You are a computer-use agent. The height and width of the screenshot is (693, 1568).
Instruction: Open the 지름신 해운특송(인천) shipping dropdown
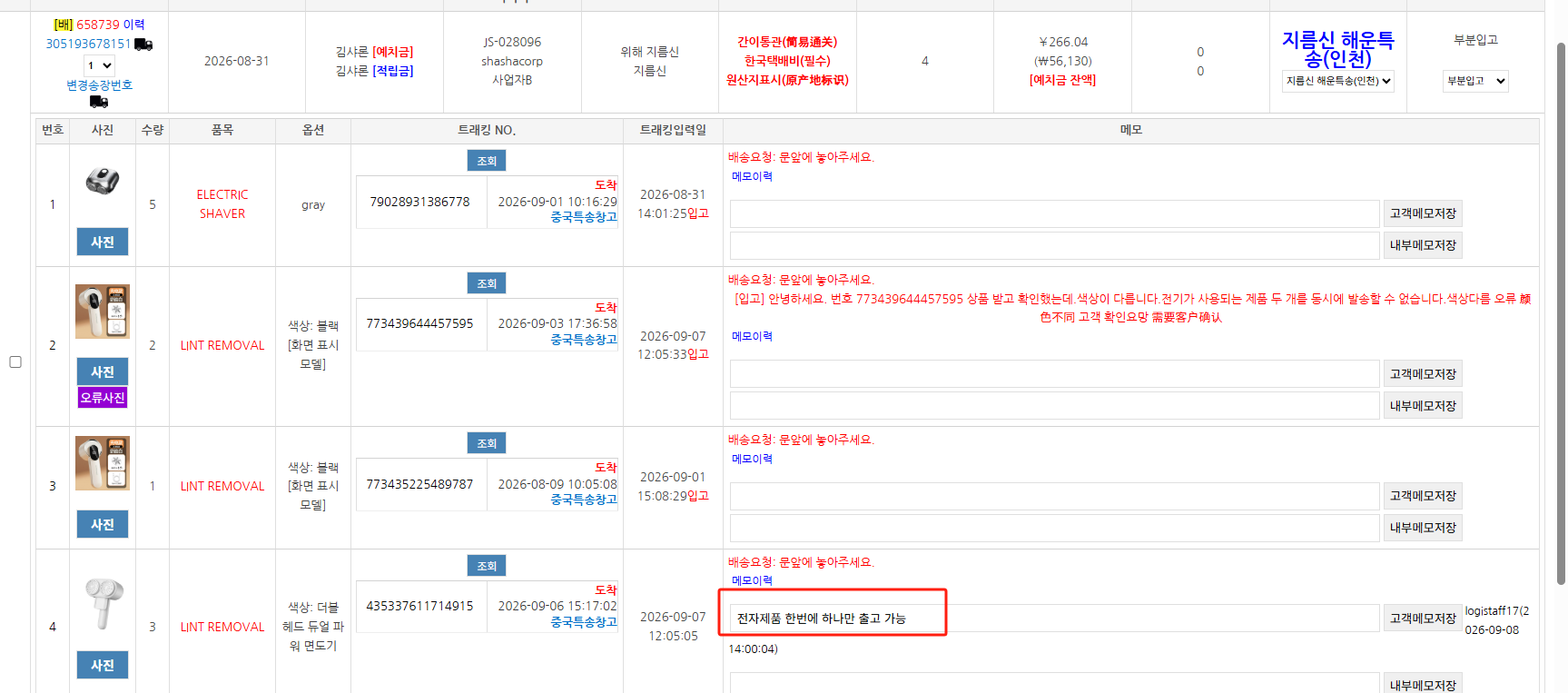point(1337,81)
